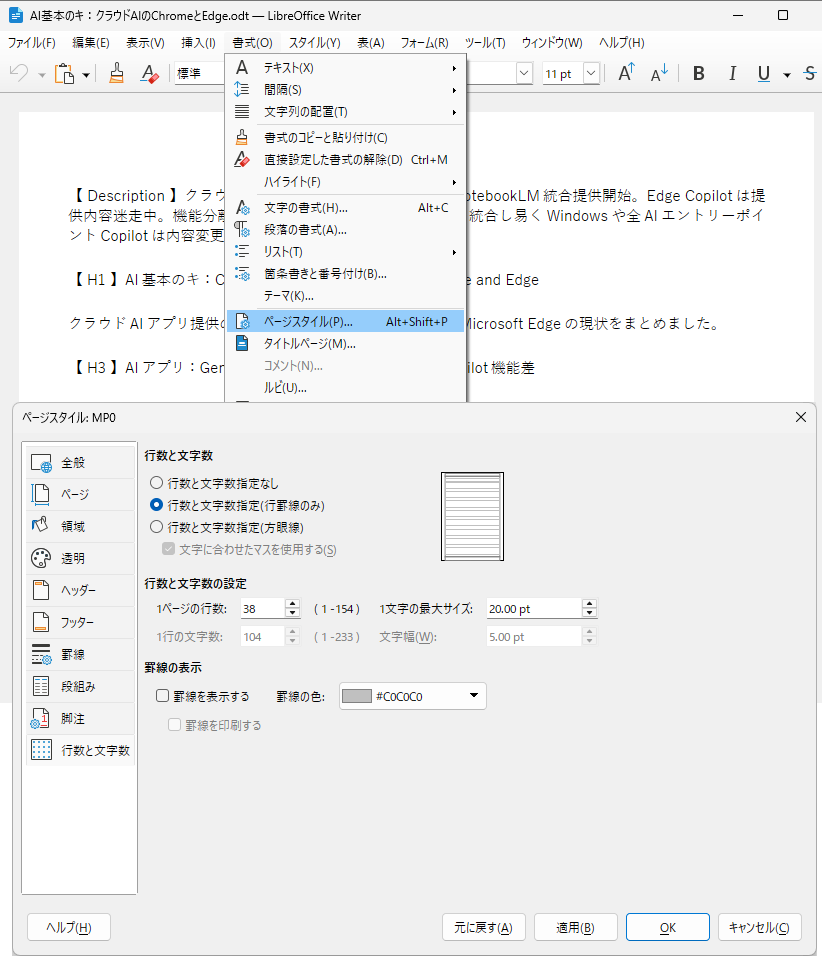This screenshot has height=957, width=822.
Task: Click the #C0C0C0 gray color swatch
Action: pyautogui.click(x=360, y=696)
